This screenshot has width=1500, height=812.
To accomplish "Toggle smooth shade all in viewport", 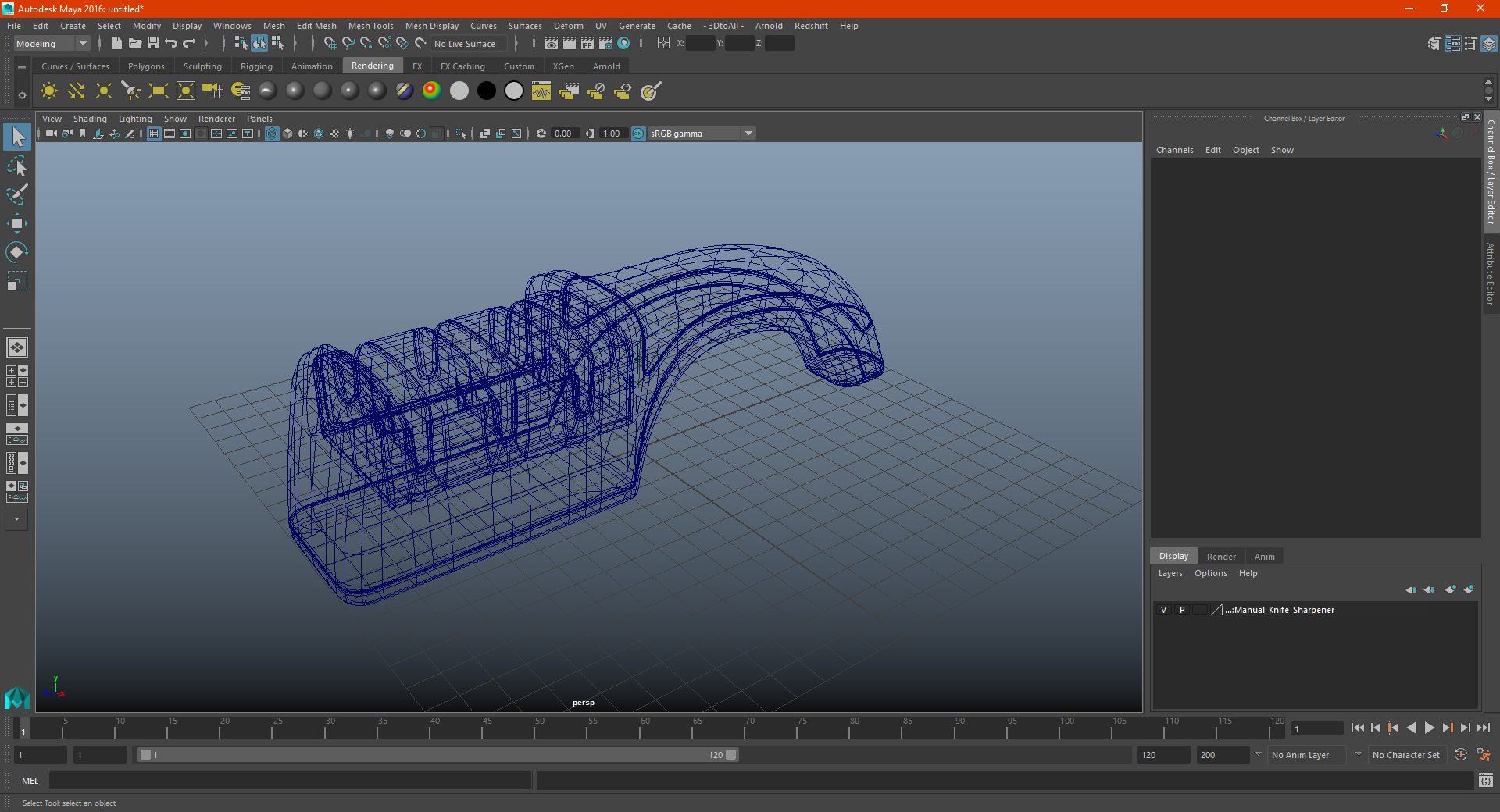I will point(287,134).
